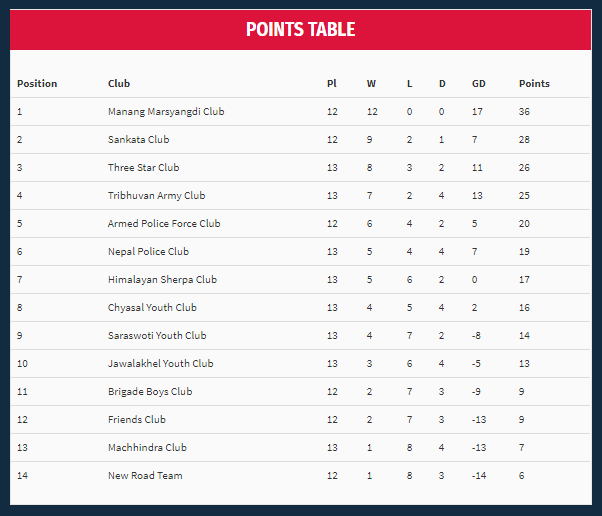Screen dimensions: 602x516
Task: Click the Pl column header
Action: tap(332, 84)
